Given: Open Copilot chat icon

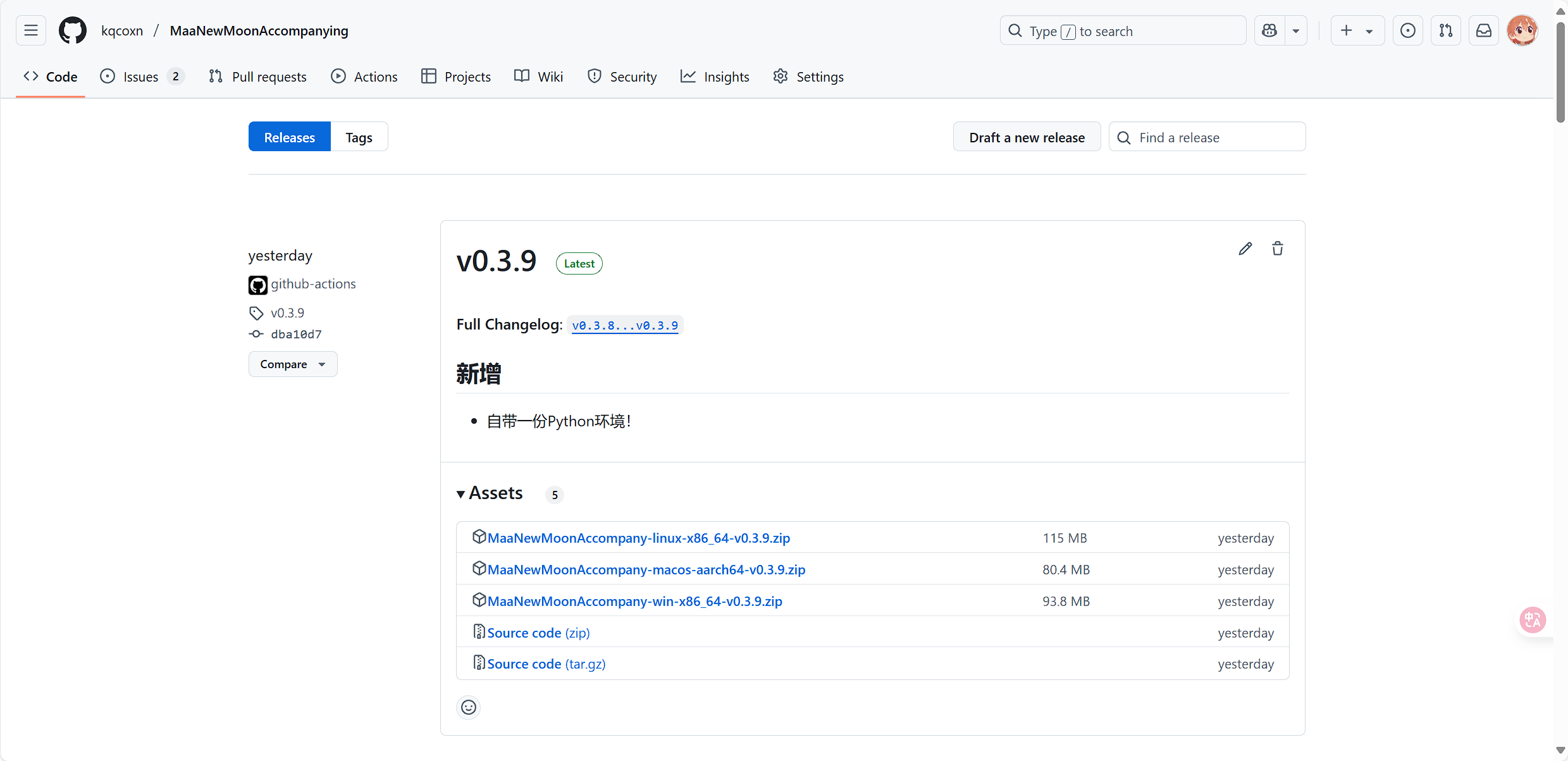Looking at the screenshot, I should click(1269, 30).
